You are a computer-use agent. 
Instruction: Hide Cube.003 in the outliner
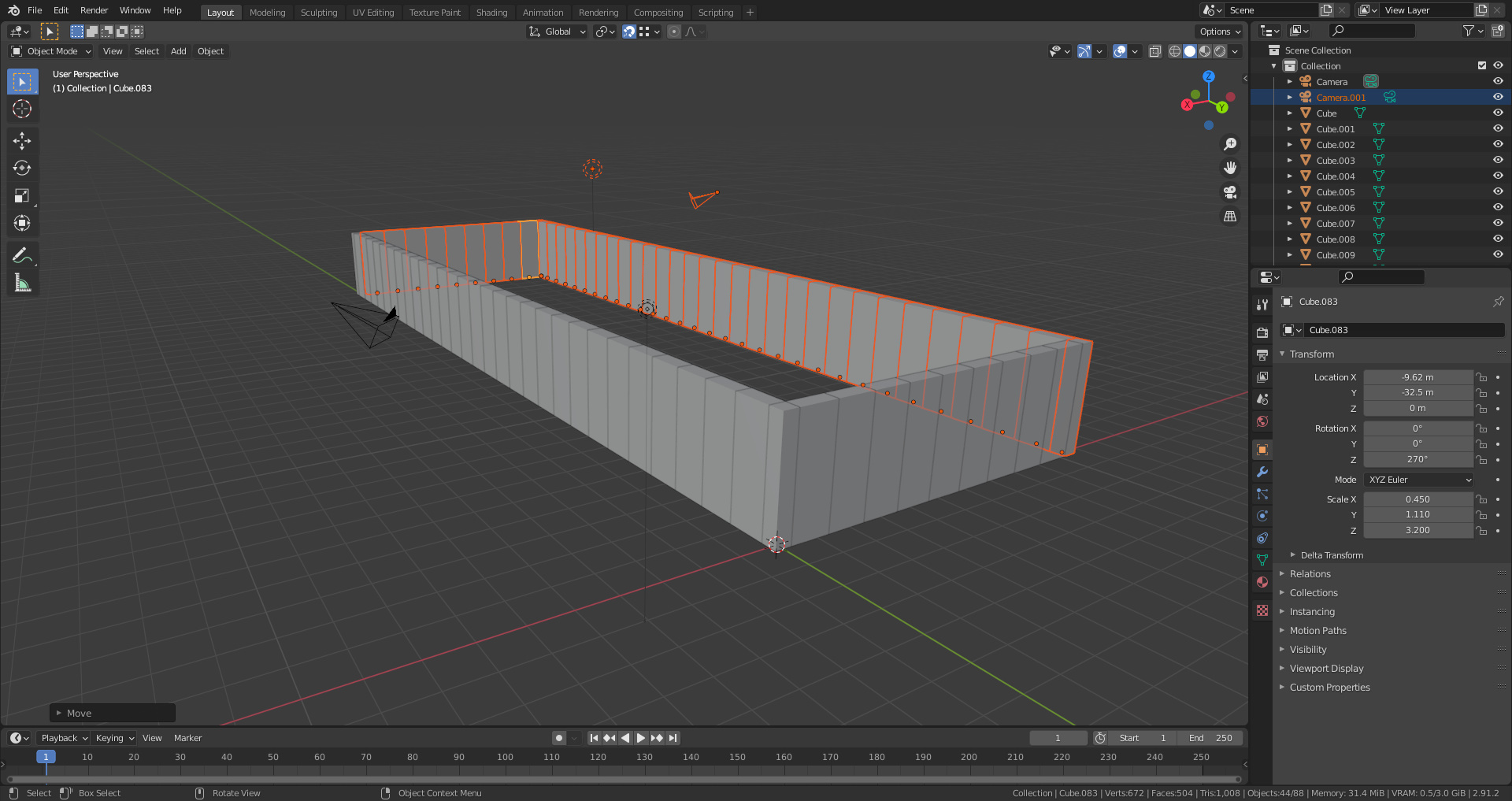(x=1498, y=161)
